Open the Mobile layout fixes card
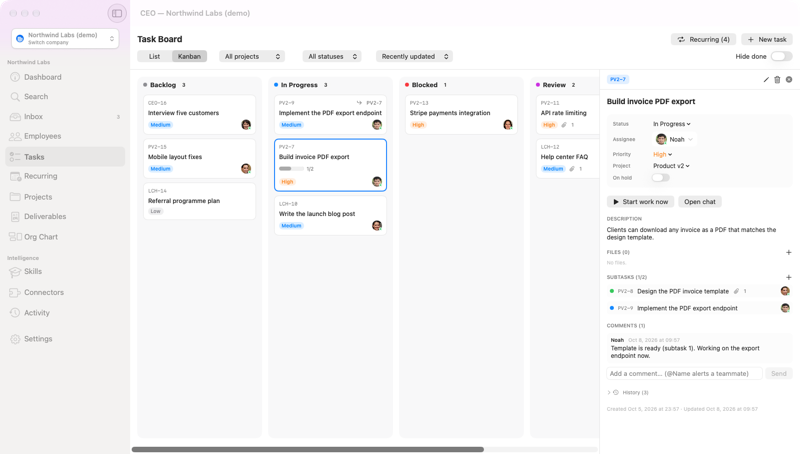The image size is (800, 454). [199, 159]
